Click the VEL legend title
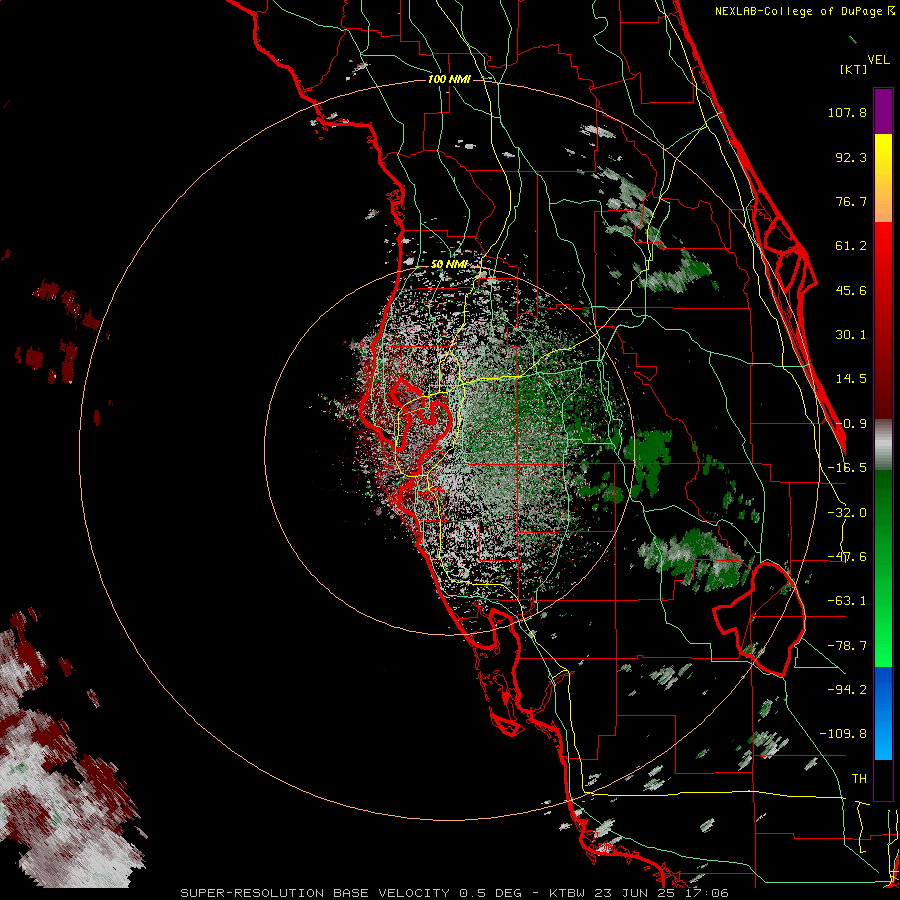The image size is (900, 900). (878, 60)
